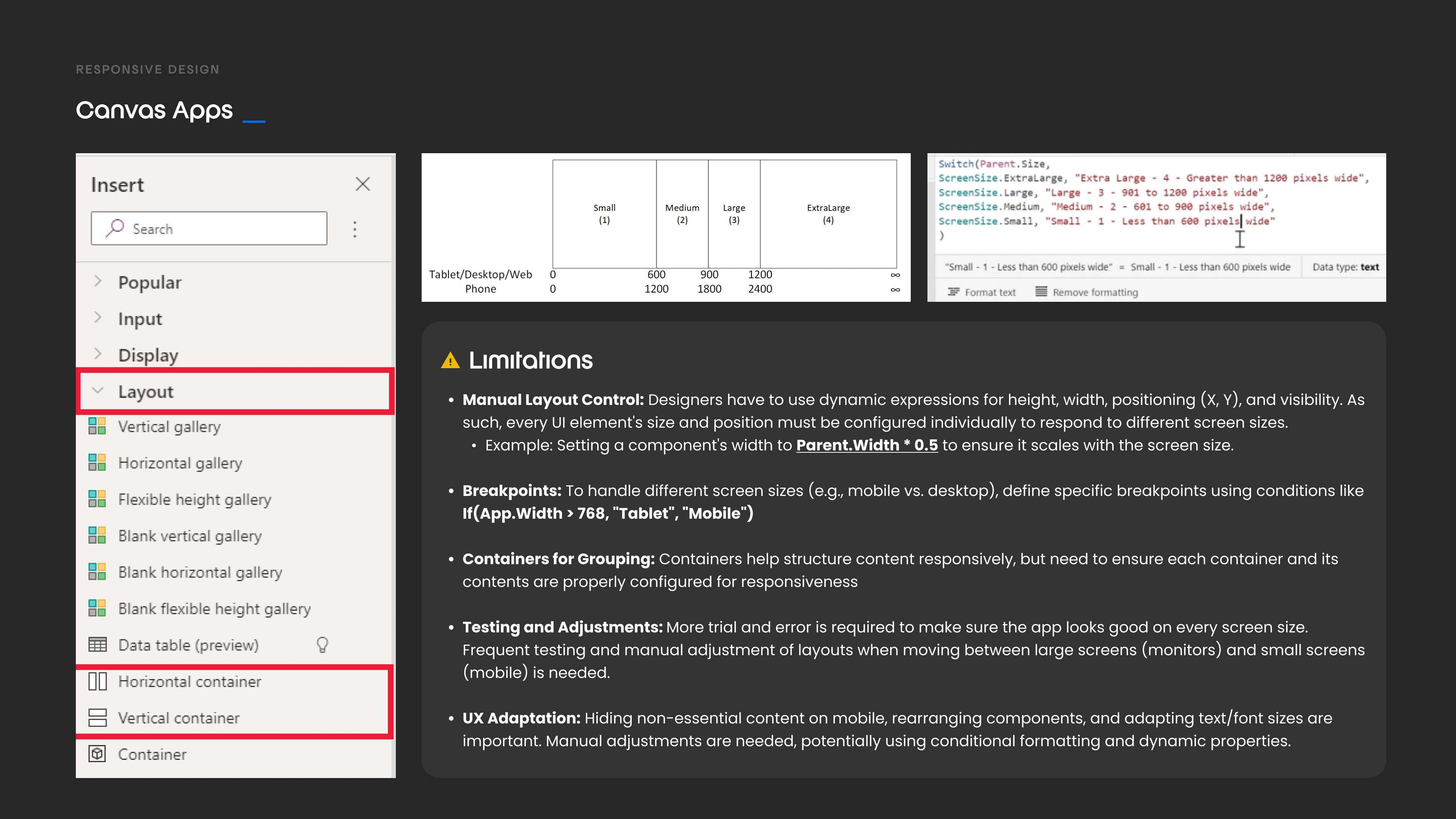
Task: Collapse the Layout section in Insert panel
Action: pos(98,390)
